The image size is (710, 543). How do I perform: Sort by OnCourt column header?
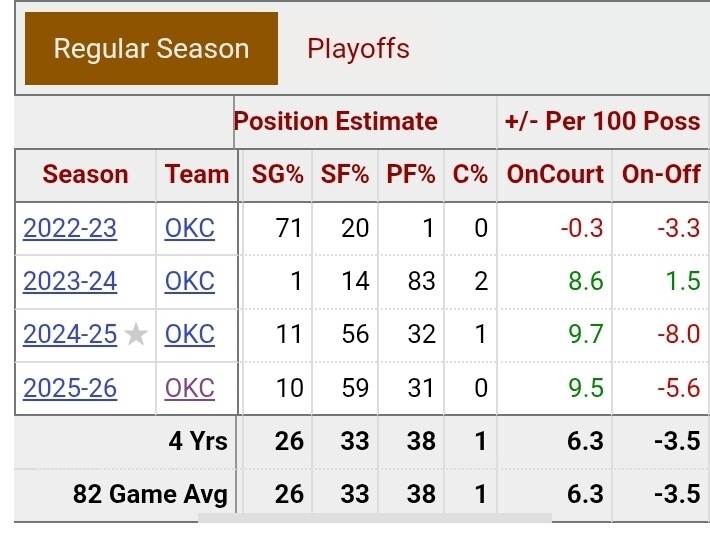pyautogui.click(x=555, y=174)
